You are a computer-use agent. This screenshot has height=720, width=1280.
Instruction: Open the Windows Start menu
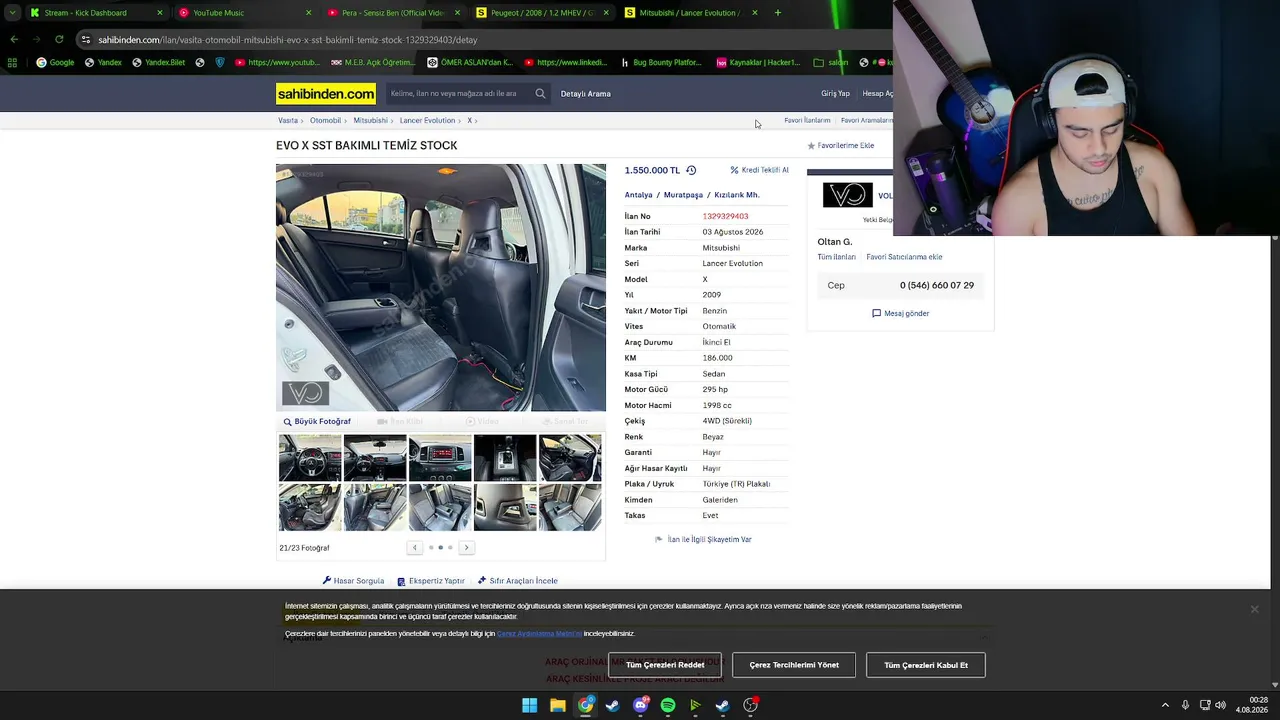529,705
